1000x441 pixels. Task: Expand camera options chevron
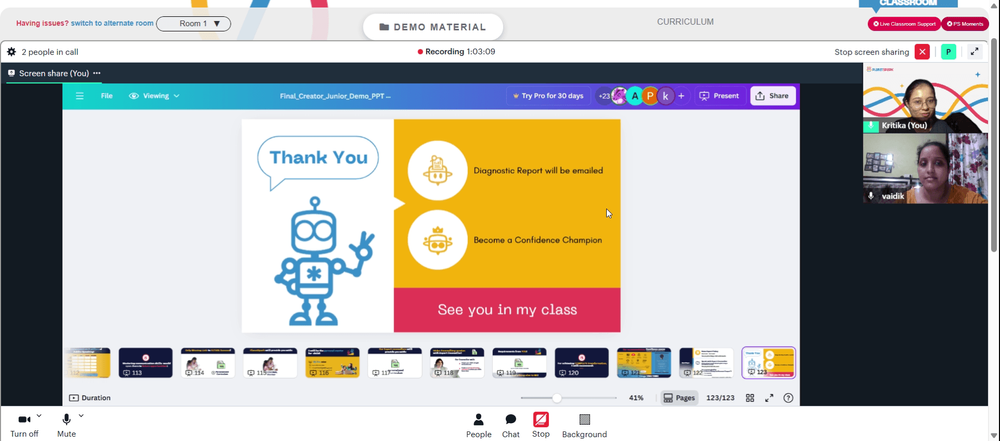click(39, 415)
